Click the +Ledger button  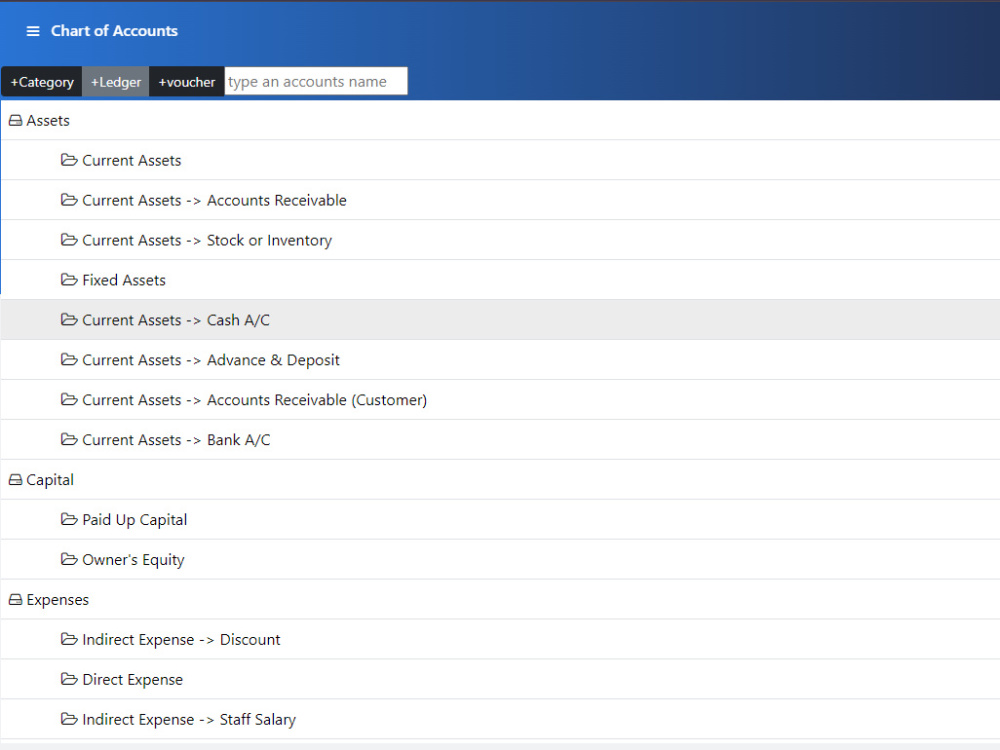point(115,82)
